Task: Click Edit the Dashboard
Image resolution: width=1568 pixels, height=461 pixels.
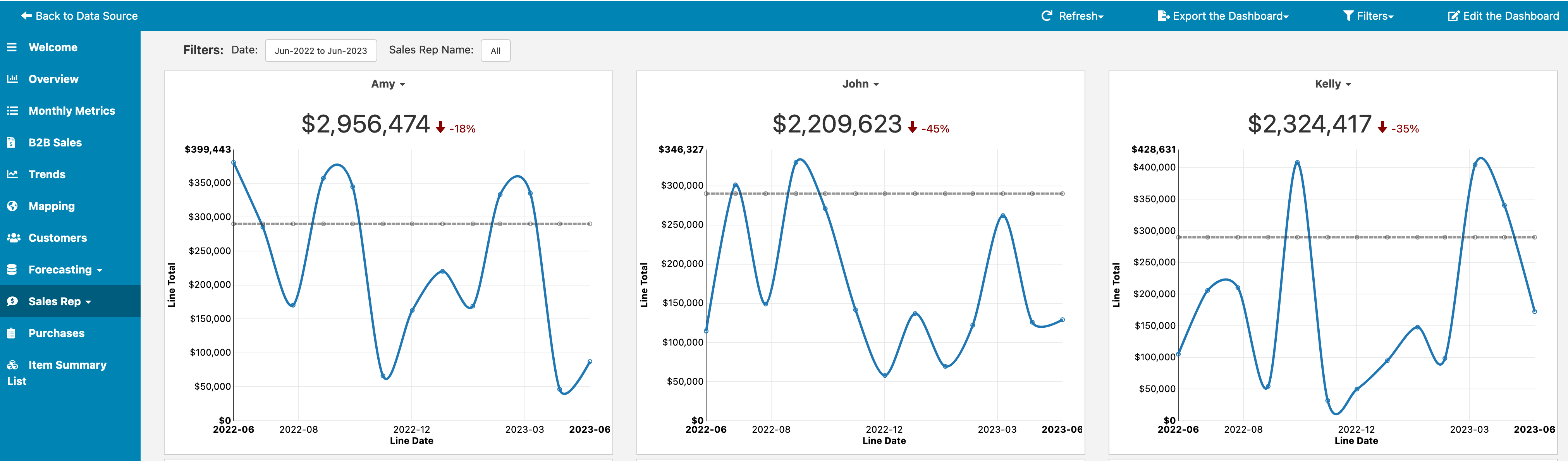Action: [1503, 16]
